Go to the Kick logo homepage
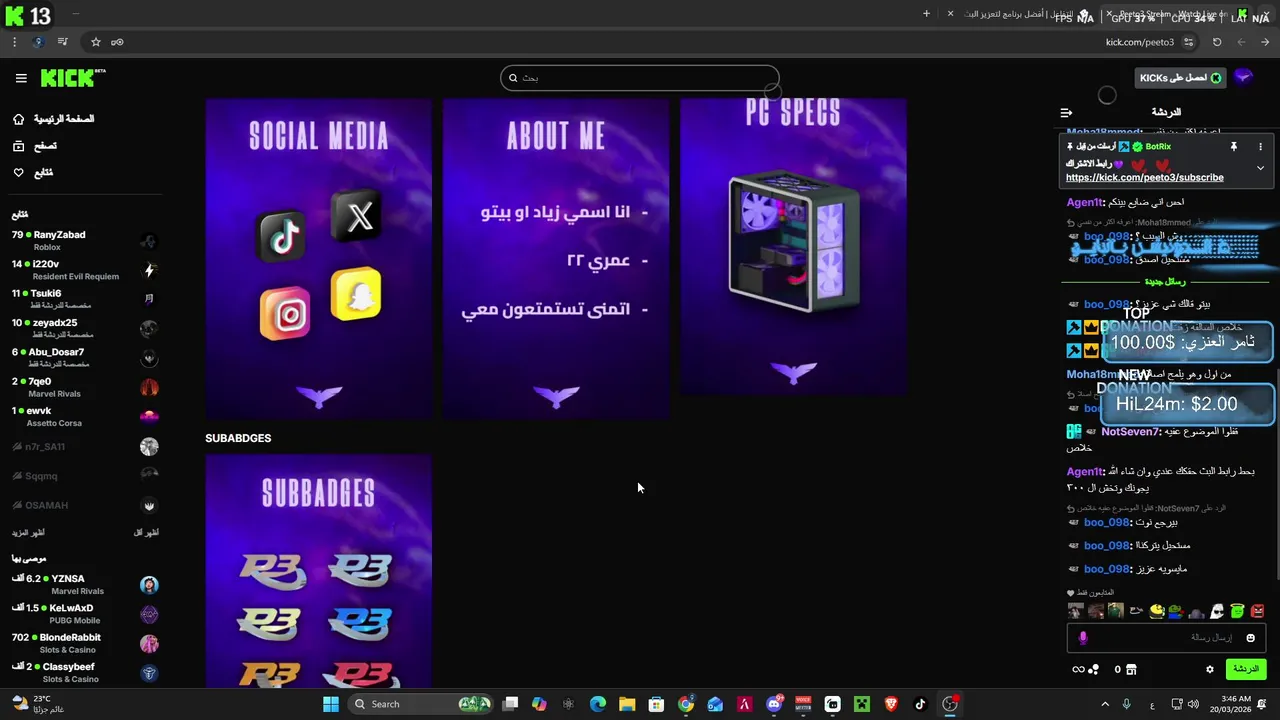This screenshot has height=720, width=1280. [73, 78]
